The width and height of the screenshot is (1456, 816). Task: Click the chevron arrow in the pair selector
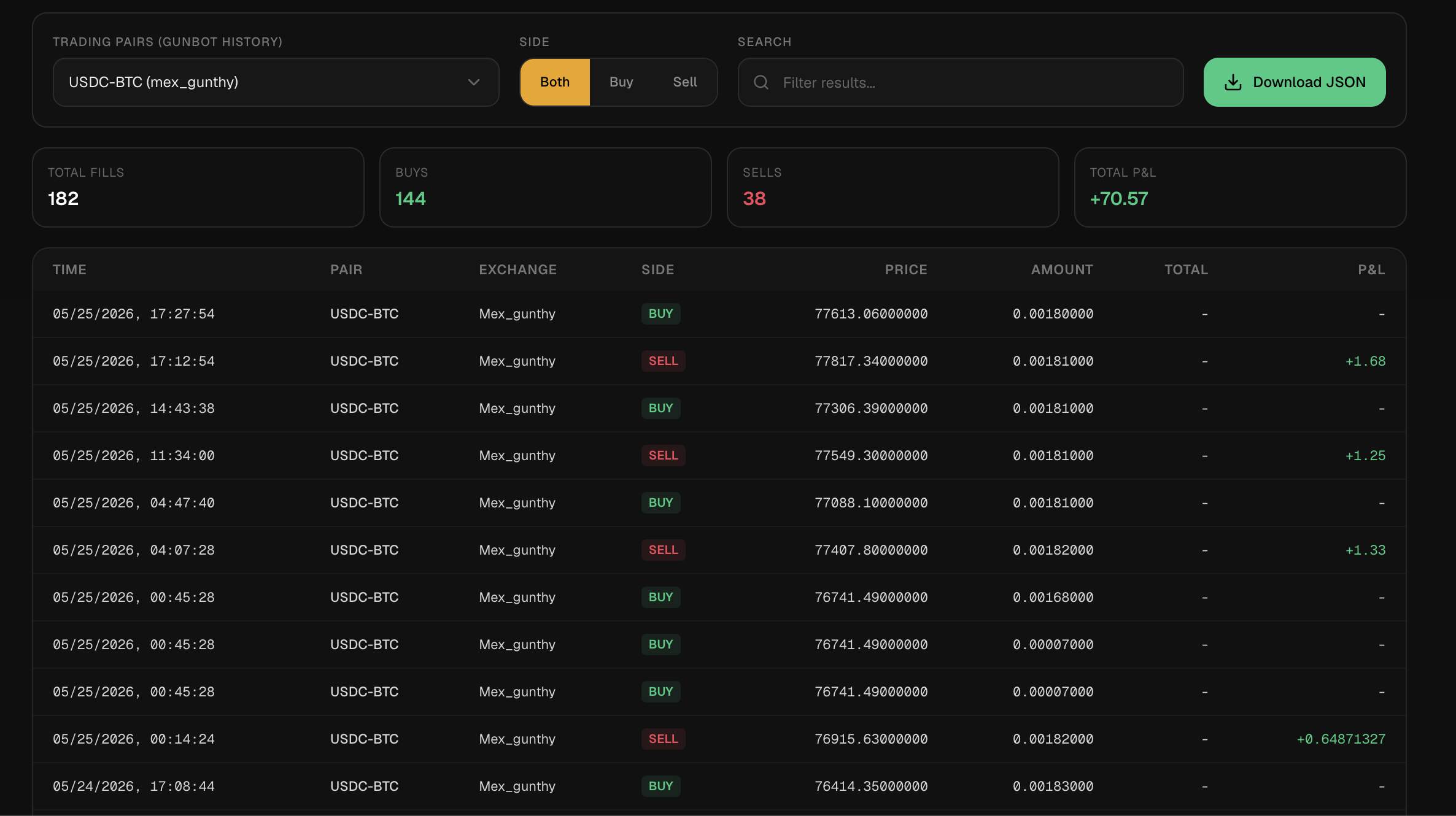click(x=473, y=82)
